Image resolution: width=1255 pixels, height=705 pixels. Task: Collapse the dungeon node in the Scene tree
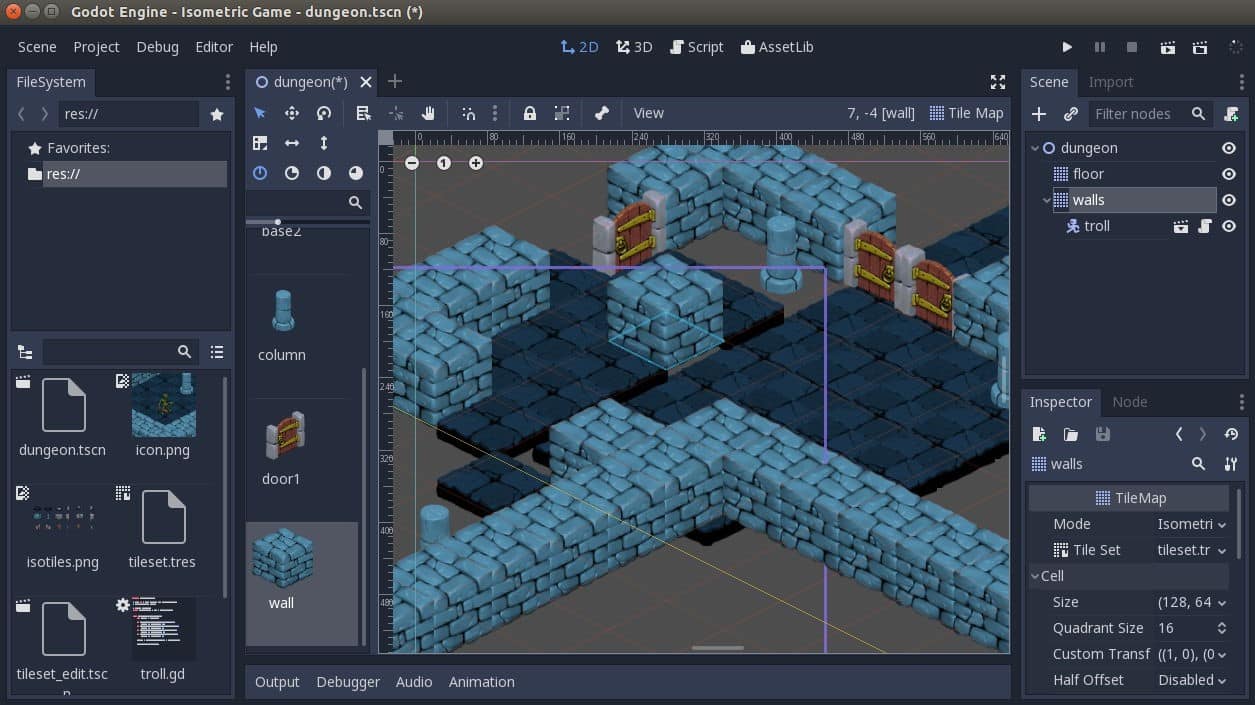click(x=1034, y=147)
